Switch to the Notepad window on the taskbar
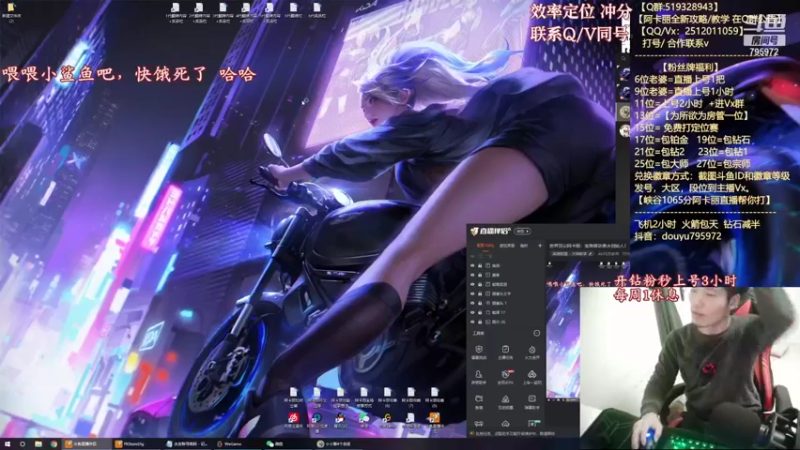 [187, 444]
